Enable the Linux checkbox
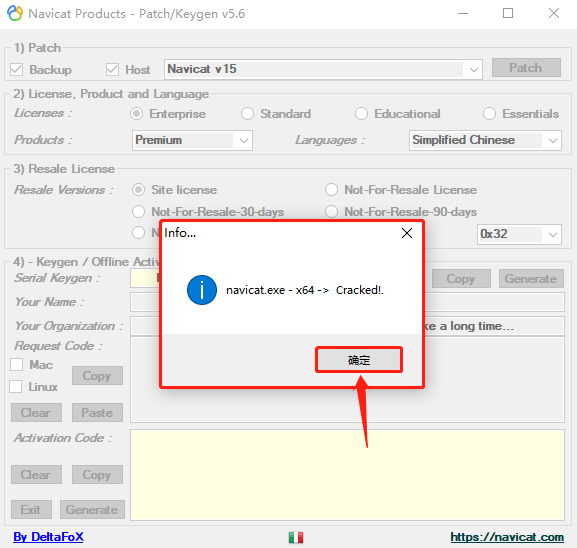 pos(15,387)
